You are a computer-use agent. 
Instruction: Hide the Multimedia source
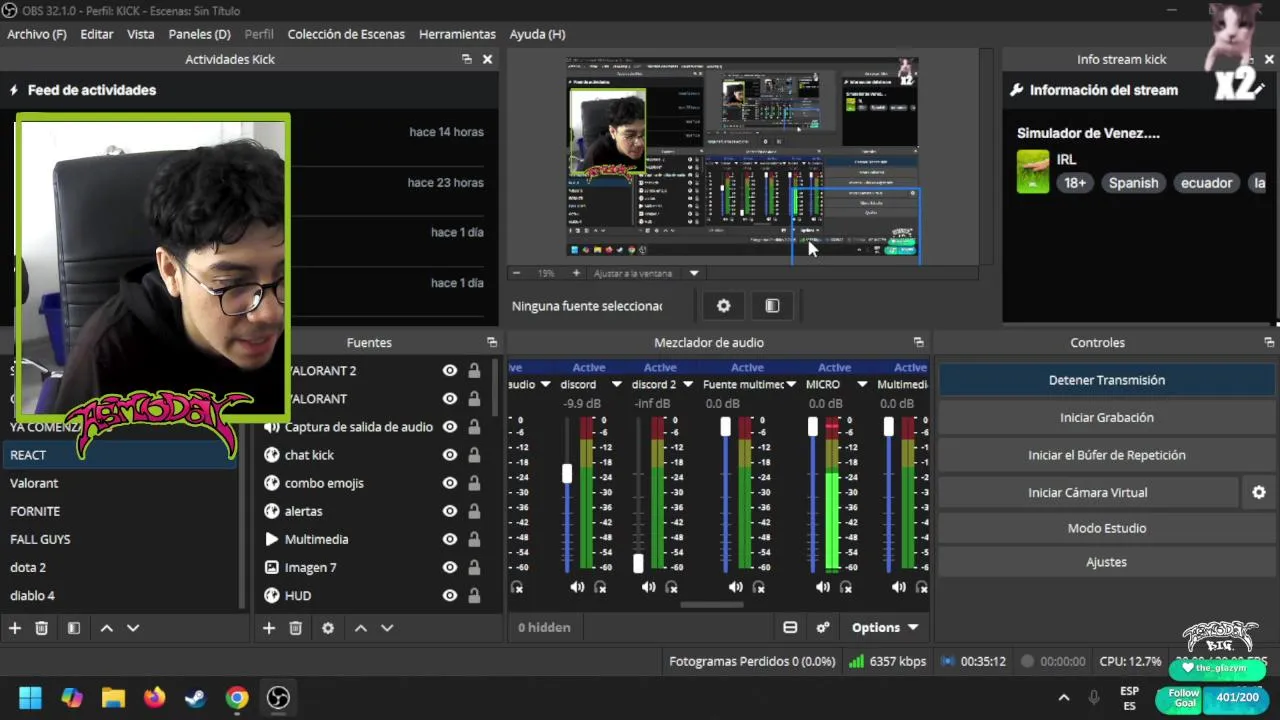[x=450, y=539]
